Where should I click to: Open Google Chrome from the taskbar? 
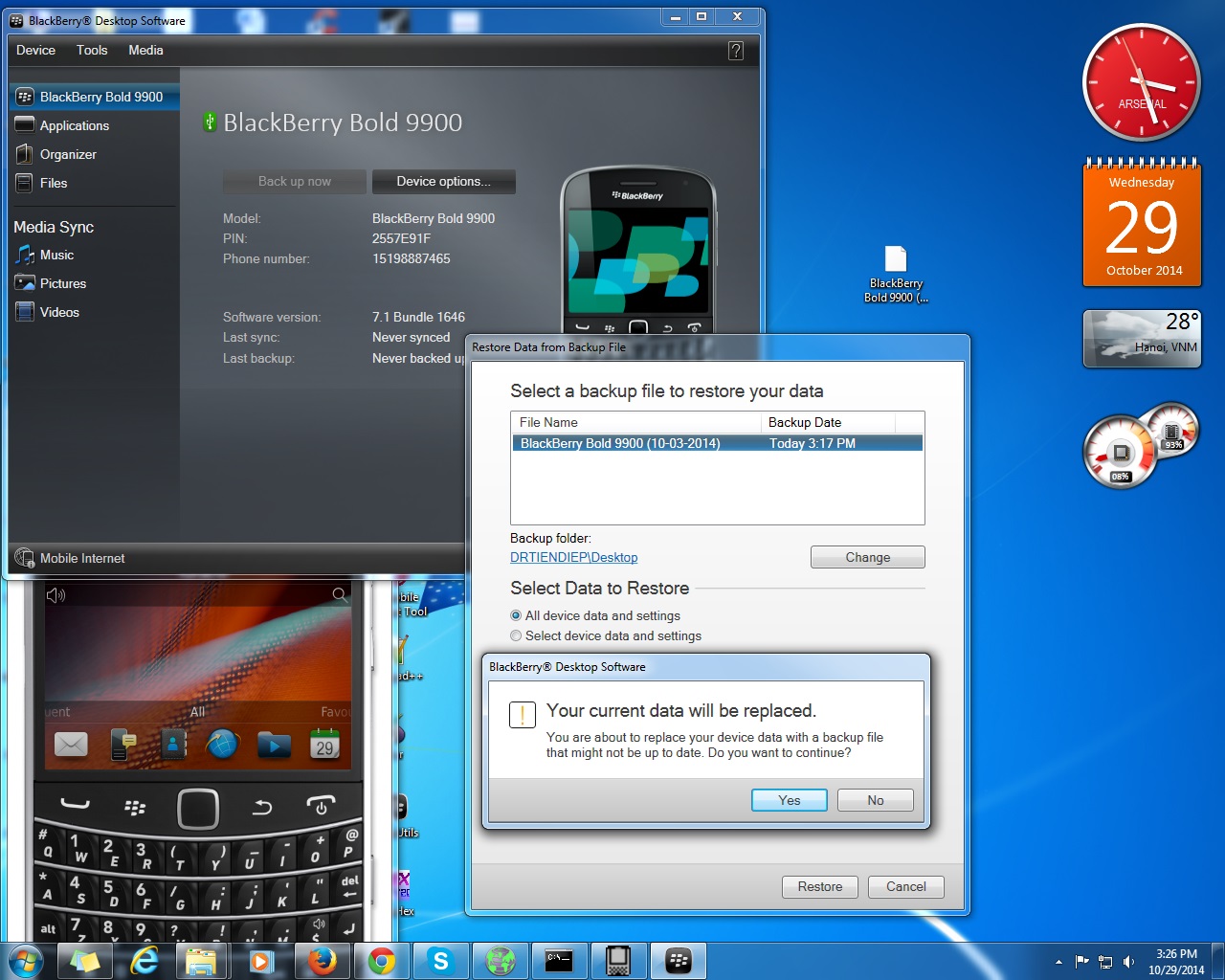[382, 960]
